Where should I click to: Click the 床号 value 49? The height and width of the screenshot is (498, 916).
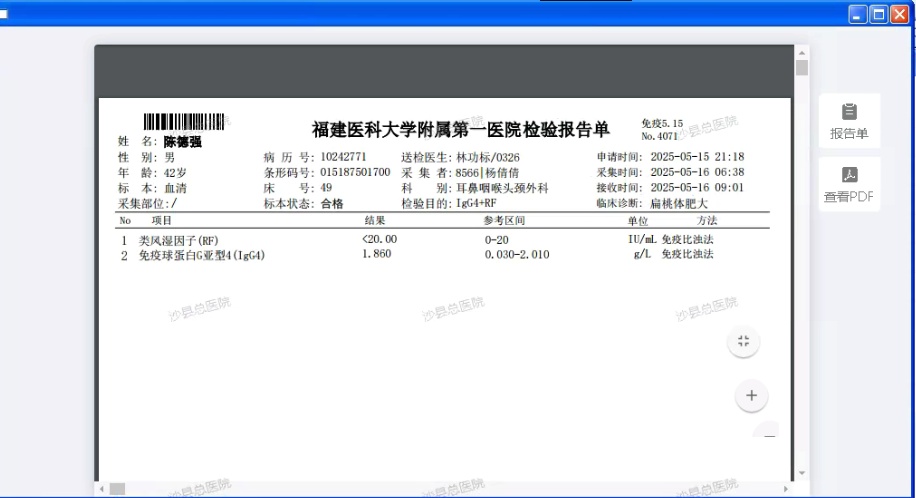(x=326, y=188)
